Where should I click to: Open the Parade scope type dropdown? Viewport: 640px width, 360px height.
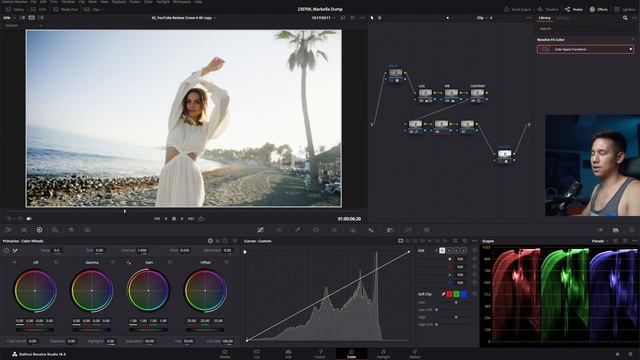(x=600, y=241)
